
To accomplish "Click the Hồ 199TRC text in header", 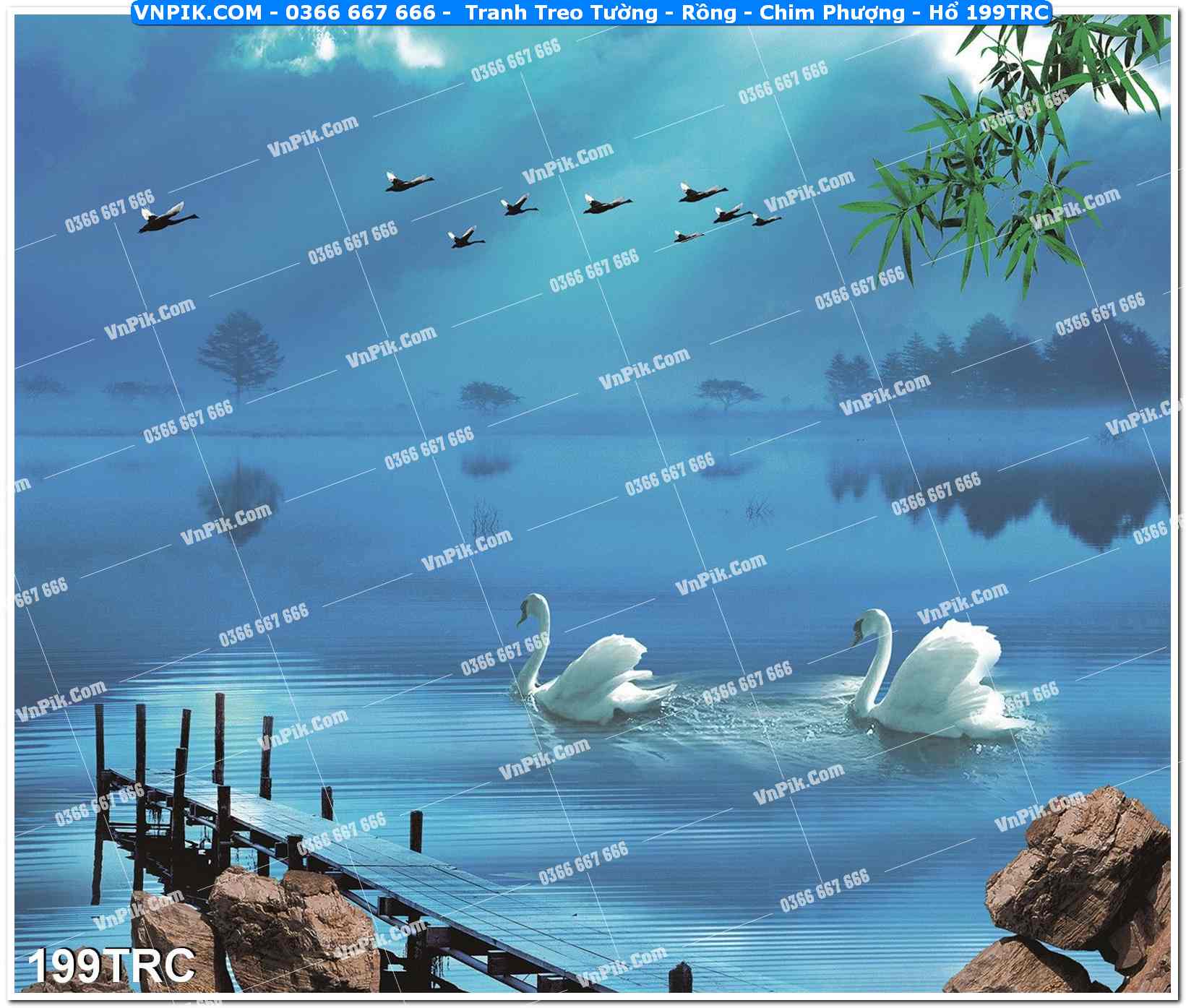I will pos(988,12).
